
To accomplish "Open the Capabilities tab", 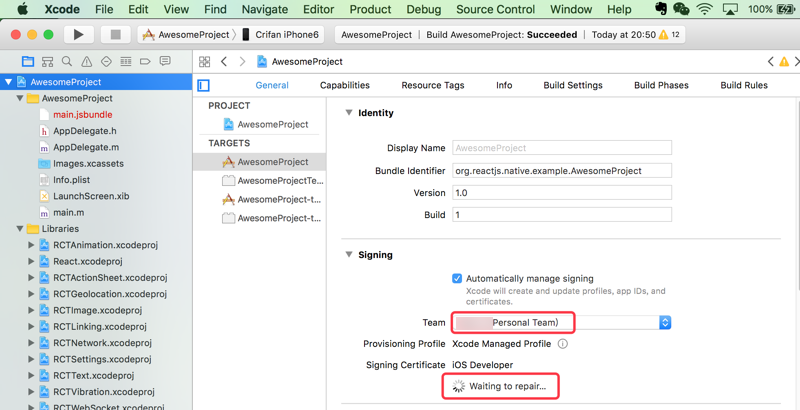I will pyautogui.click(x=344, y=86).
